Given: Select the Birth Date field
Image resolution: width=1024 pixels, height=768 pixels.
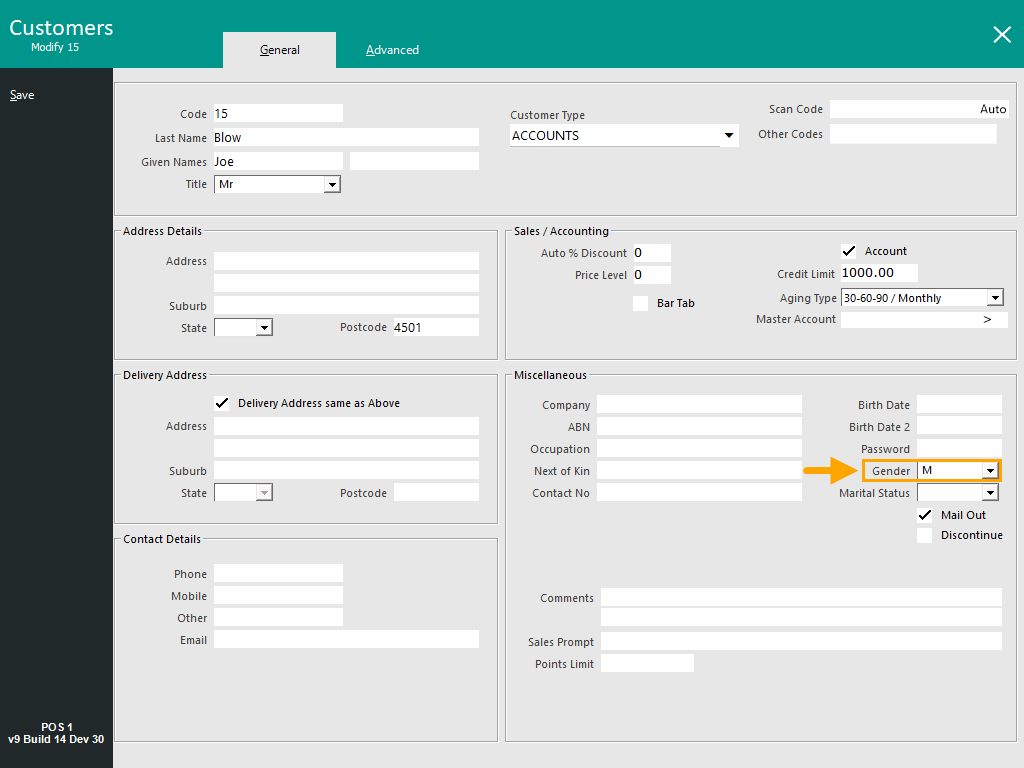Looking at the screenshot, I should [x=959, y=405].
